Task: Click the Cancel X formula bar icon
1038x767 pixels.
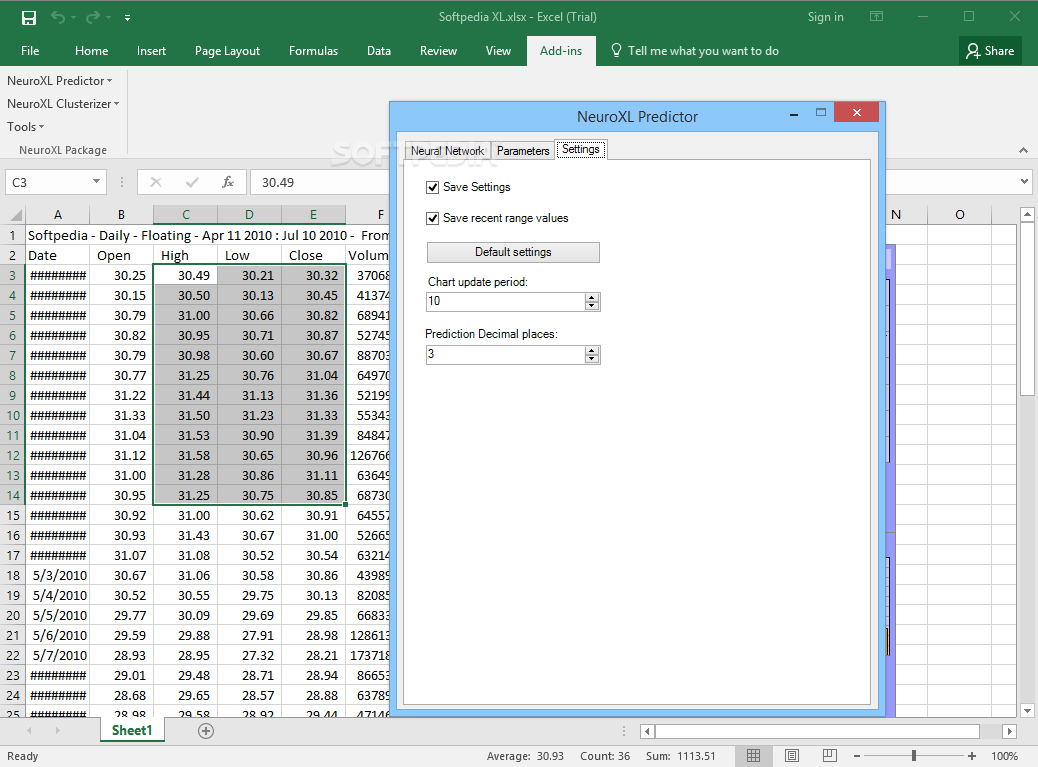Action: click(156, 182)
